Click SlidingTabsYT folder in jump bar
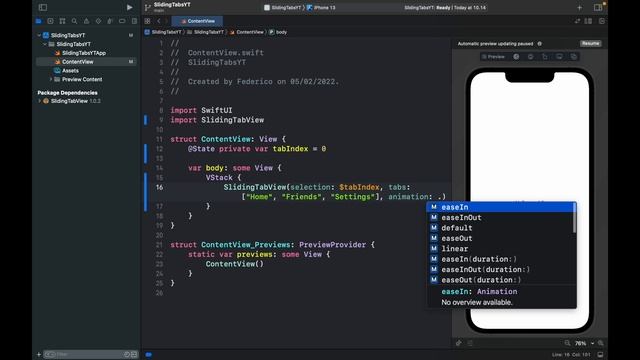This screenshot has width=640, height=360. (205, 32)
